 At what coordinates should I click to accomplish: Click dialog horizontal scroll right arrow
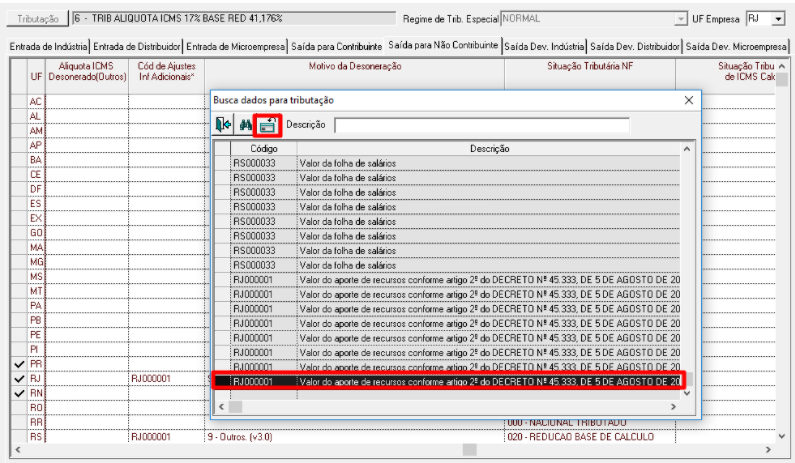point(673,407)
